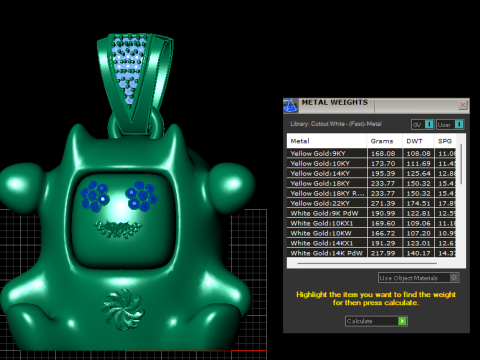Viewport: 480px width, 360px height.
Task: Click the Library: Cutout White label
Action: pos(336,124)
